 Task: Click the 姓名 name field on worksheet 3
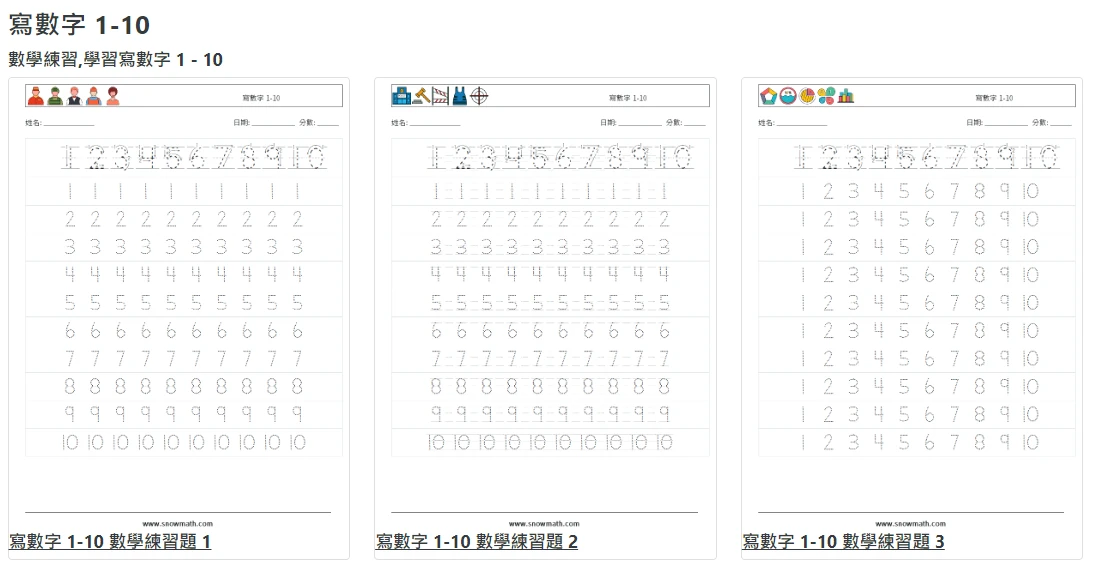pyautogui.click(x=793, y=123)
